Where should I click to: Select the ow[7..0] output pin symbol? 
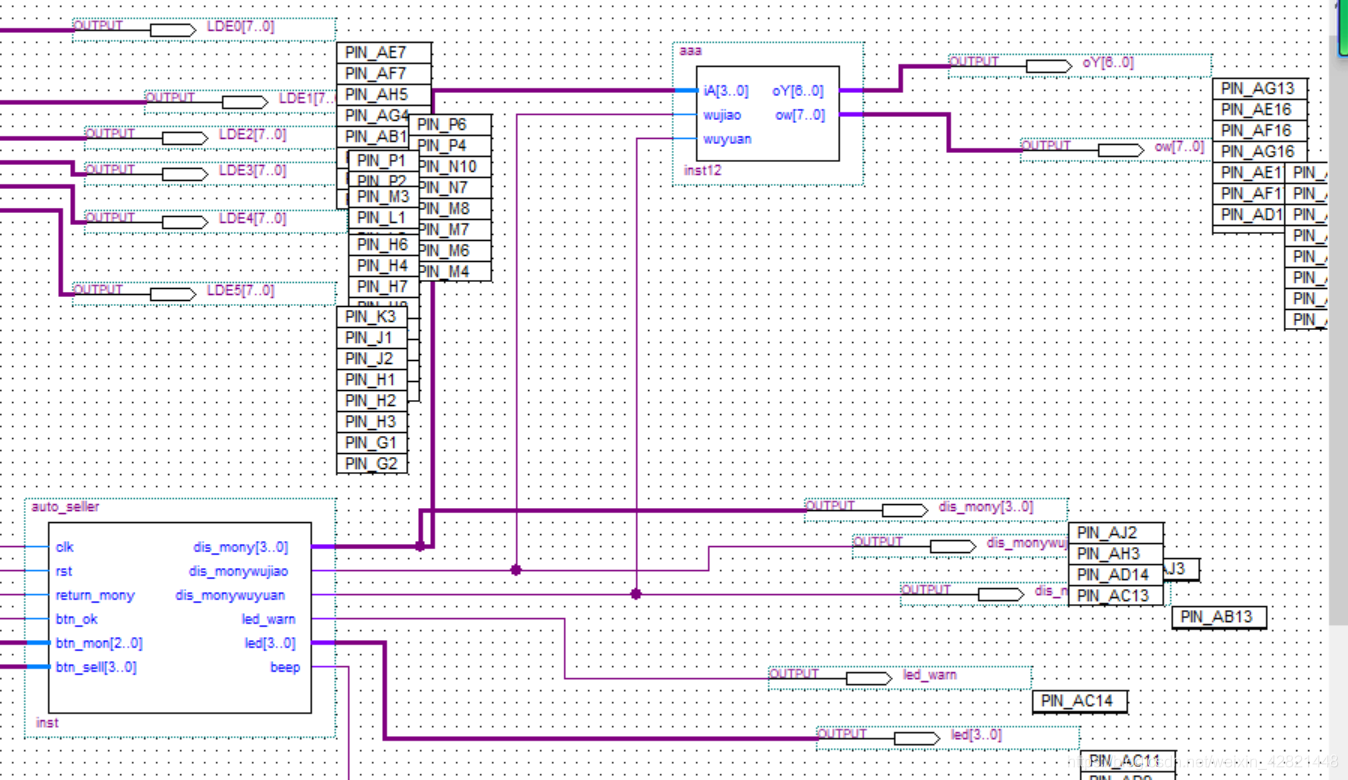[1121, 150]
